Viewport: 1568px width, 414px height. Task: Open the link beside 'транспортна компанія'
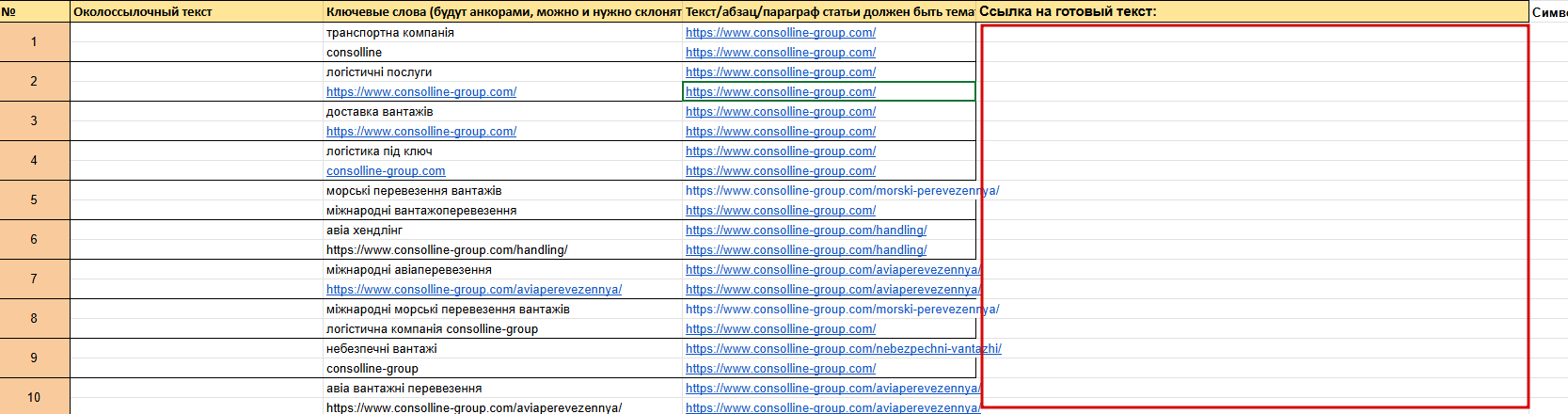(x=781, y=33)
